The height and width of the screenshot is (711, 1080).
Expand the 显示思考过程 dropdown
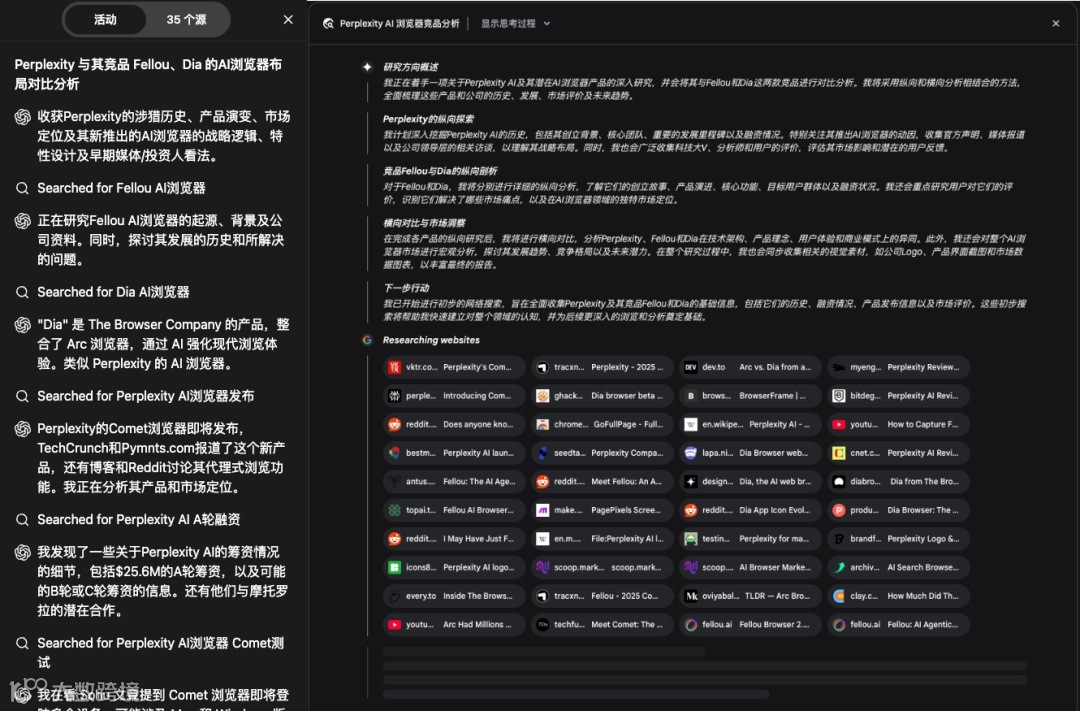coord(515,23)
